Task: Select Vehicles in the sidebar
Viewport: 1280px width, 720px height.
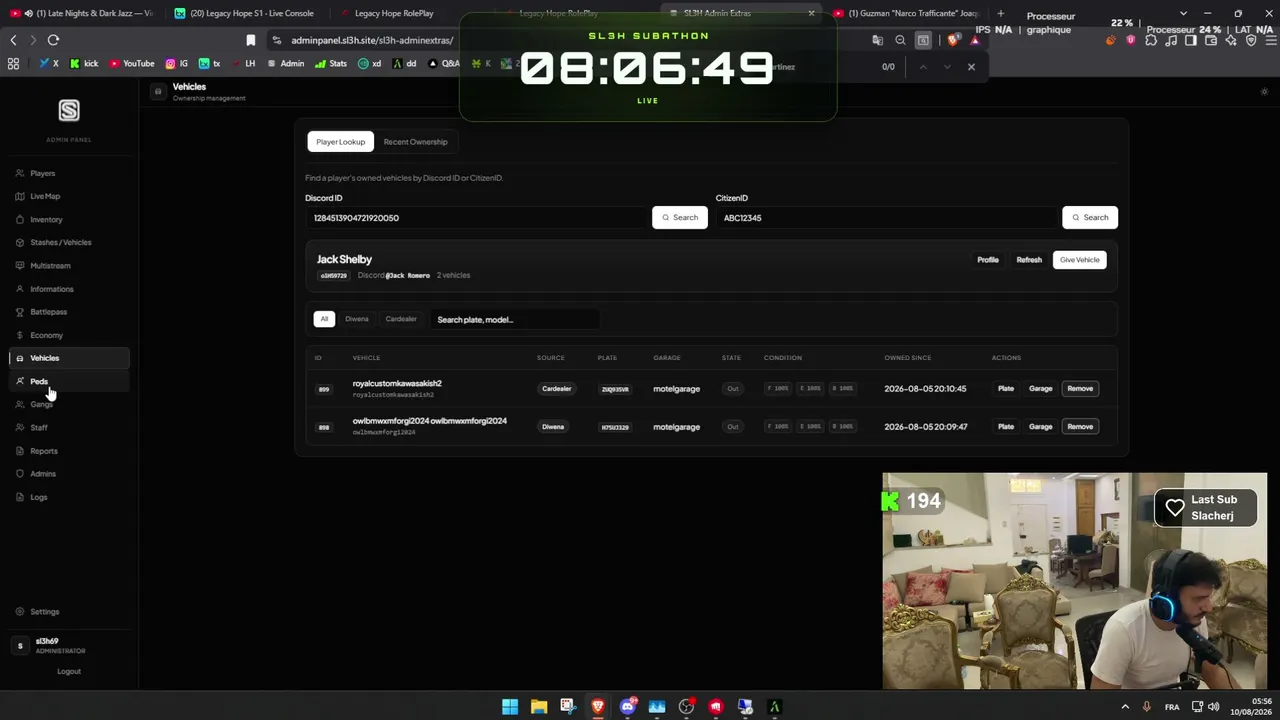Action: pyautogui.click(x=69, y=358)
